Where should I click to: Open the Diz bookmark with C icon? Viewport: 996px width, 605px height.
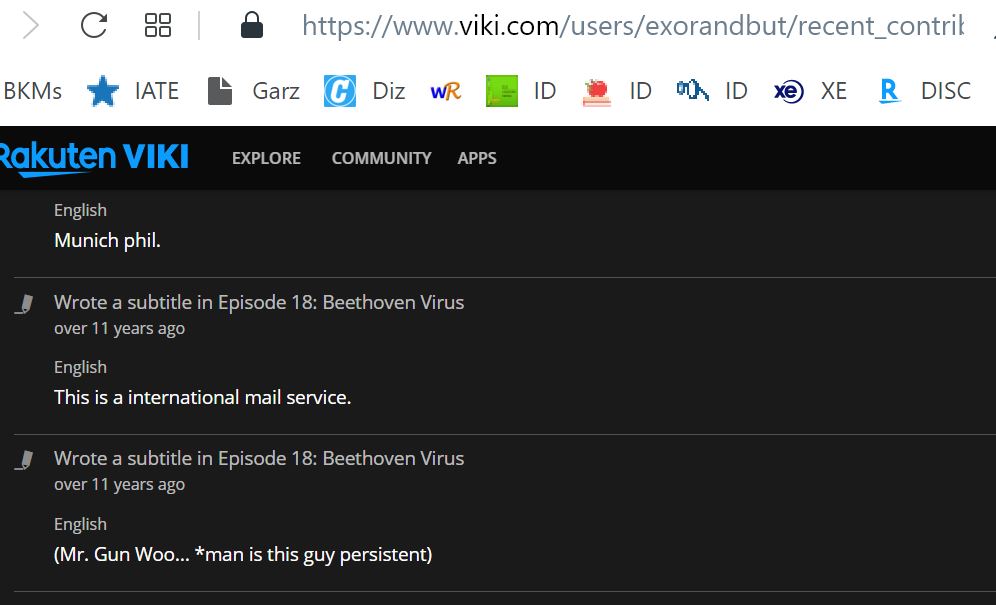pos(364,91)
